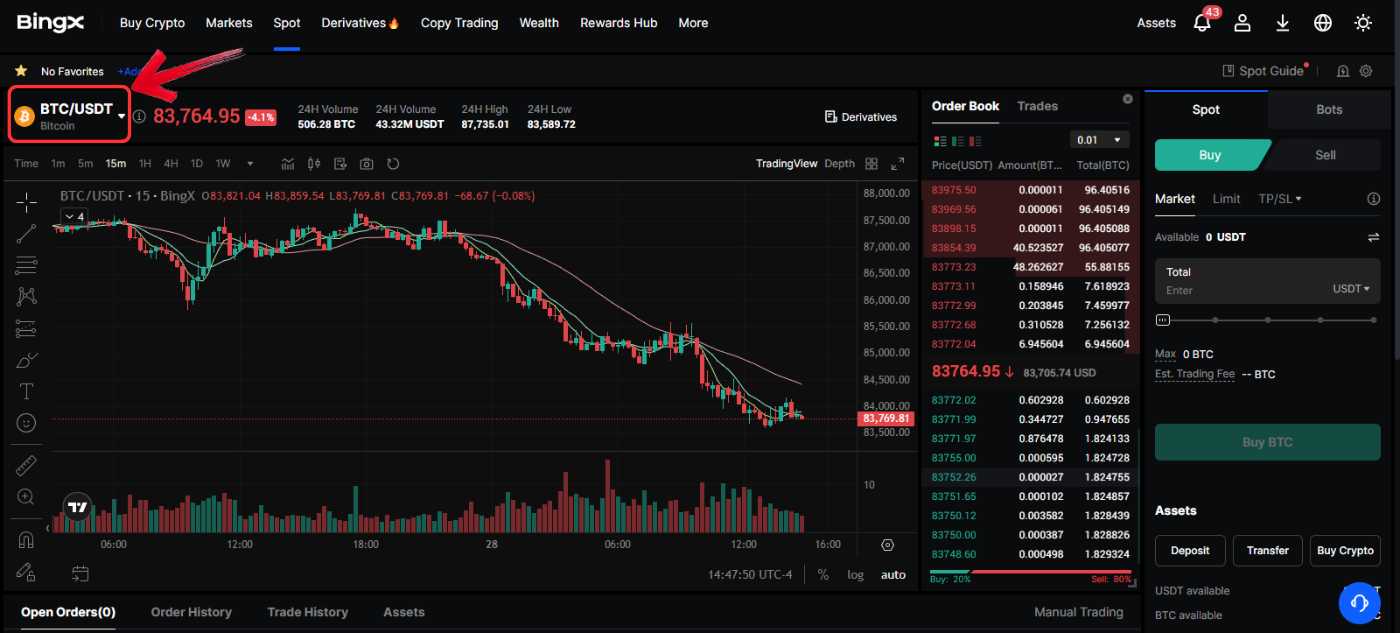1400x633 pixels.
Task: Open the USDT unit dropdown in Total field
Action: pyautogui.click(x=1352, y=289)
